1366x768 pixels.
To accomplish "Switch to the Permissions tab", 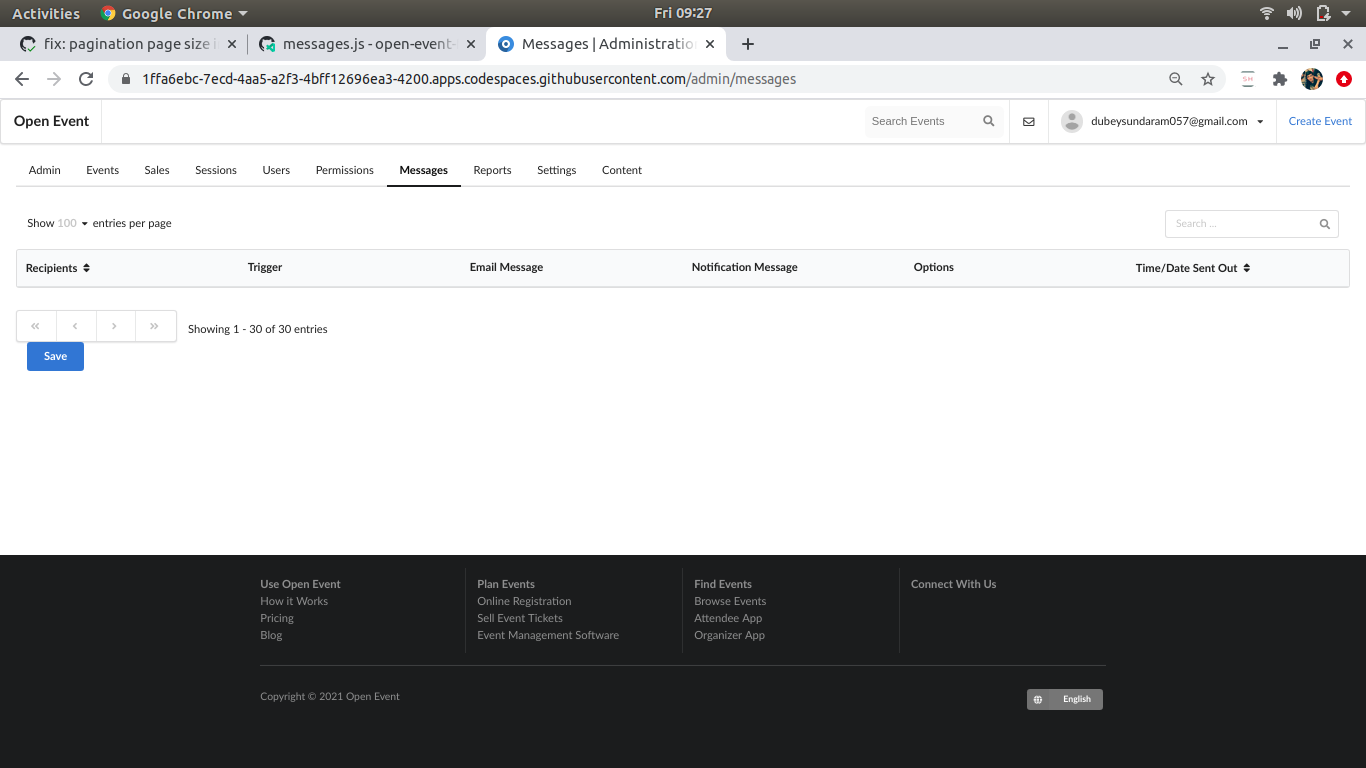I will [x=344, y=170].
